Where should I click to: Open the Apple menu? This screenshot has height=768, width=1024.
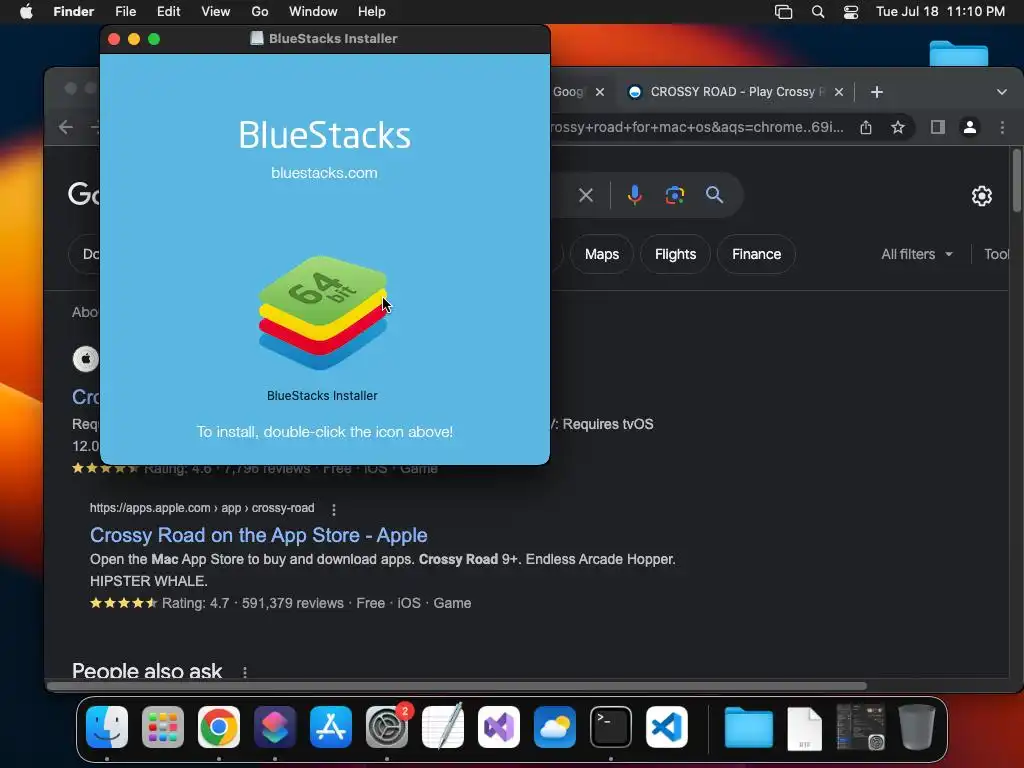pyautogui.click(x=26, y=12)
